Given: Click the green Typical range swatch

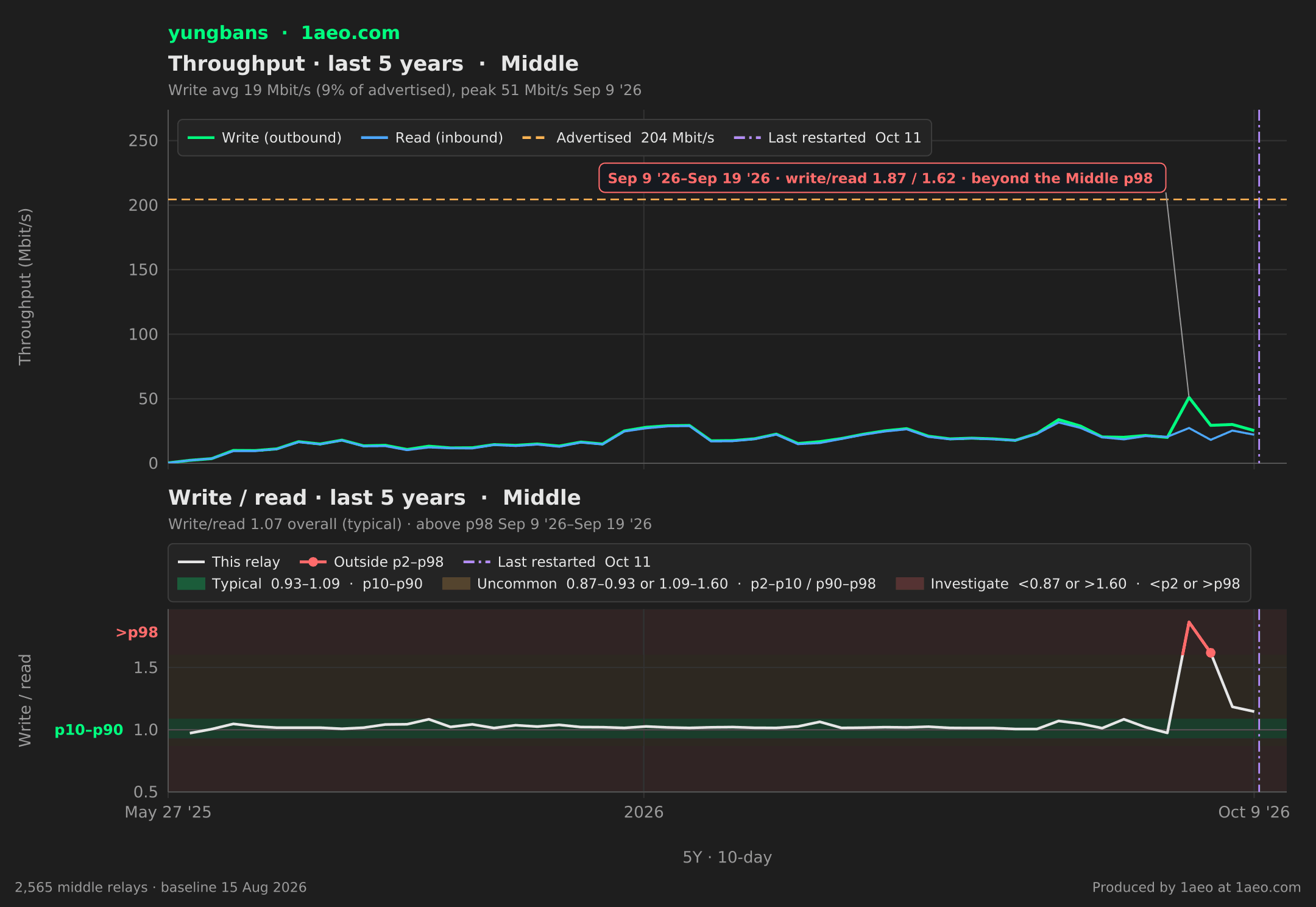Looking at the screenshot, I should click(191, 584).
